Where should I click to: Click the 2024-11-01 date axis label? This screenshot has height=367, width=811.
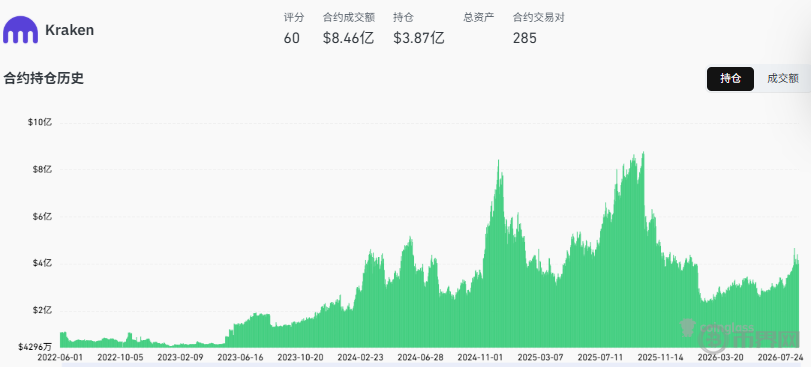(x=480, y=357)
